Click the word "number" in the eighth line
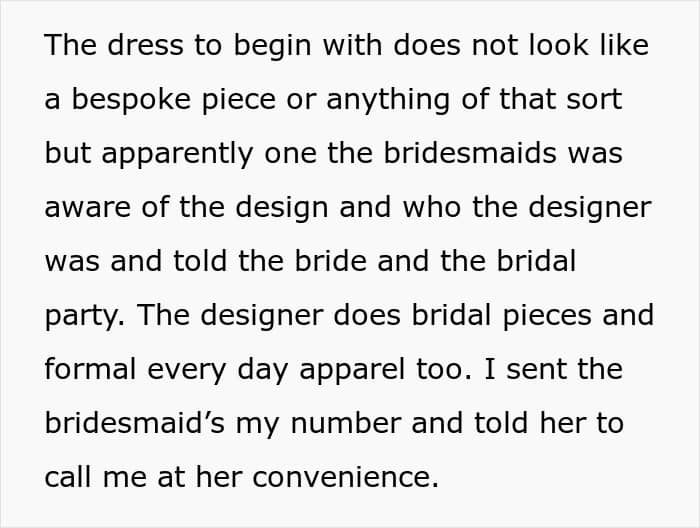700x528 pixels. [346, 423]
